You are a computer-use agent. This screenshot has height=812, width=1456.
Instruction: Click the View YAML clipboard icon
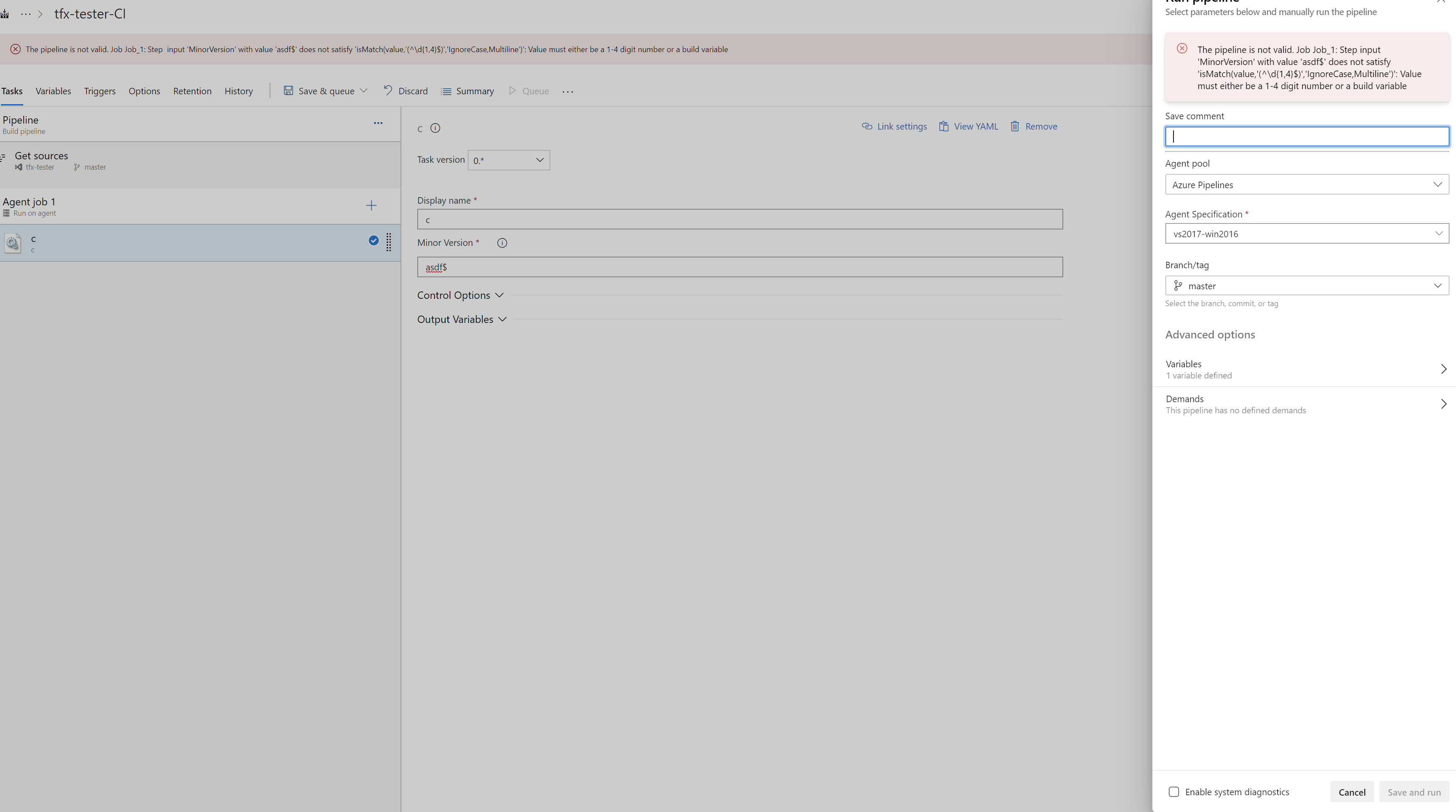(x=944, y=127)
